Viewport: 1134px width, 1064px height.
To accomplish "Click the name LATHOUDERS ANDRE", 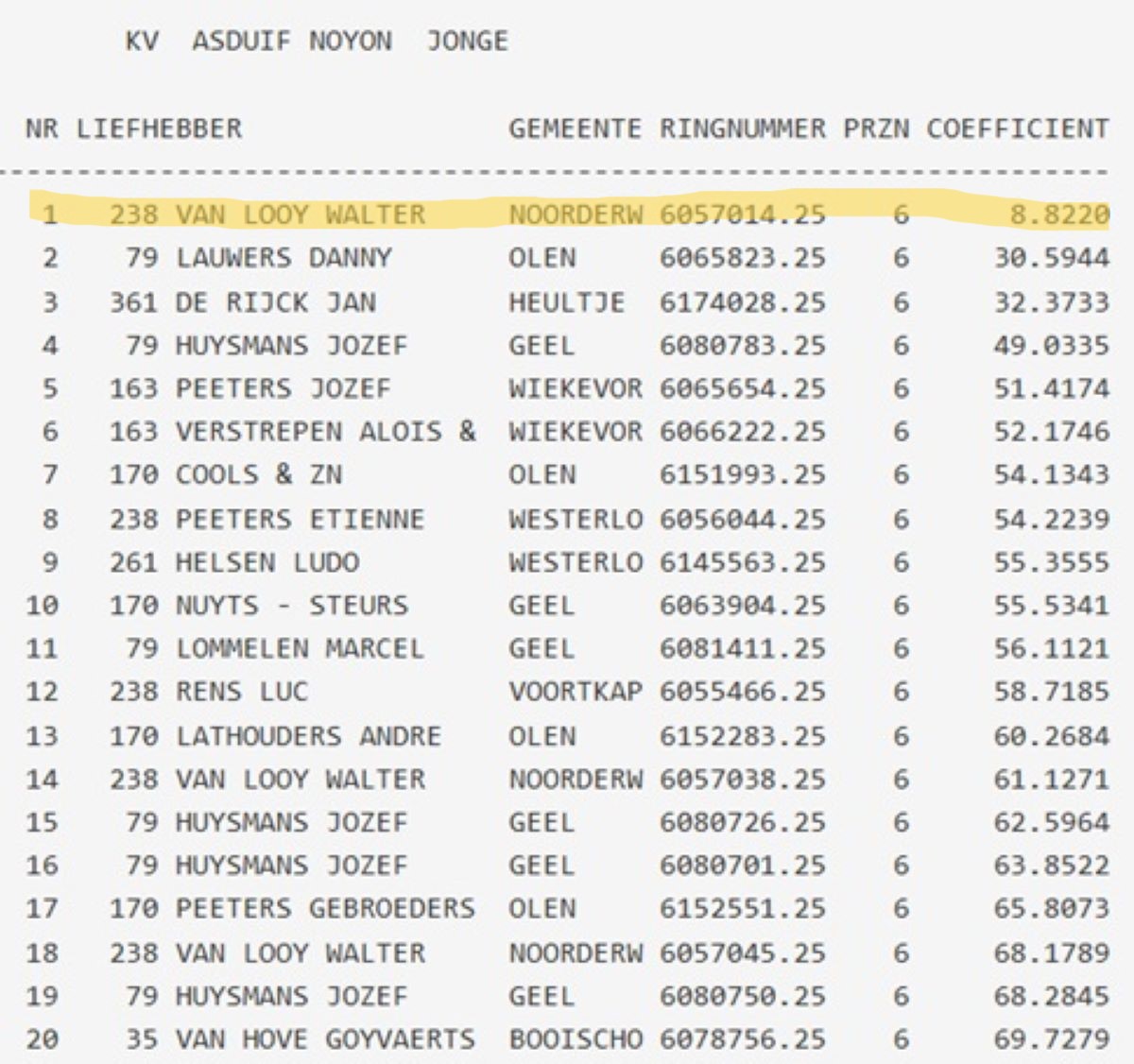I will pos(308,735).
